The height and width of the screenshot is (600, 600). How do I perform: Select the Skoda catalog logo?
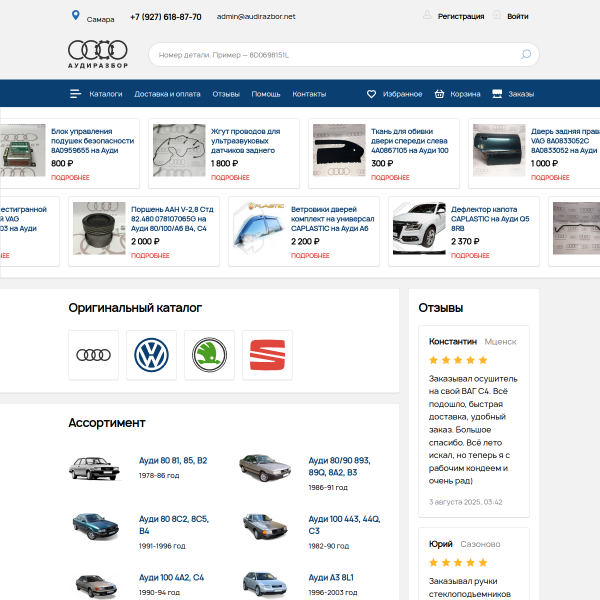[209, 355]
